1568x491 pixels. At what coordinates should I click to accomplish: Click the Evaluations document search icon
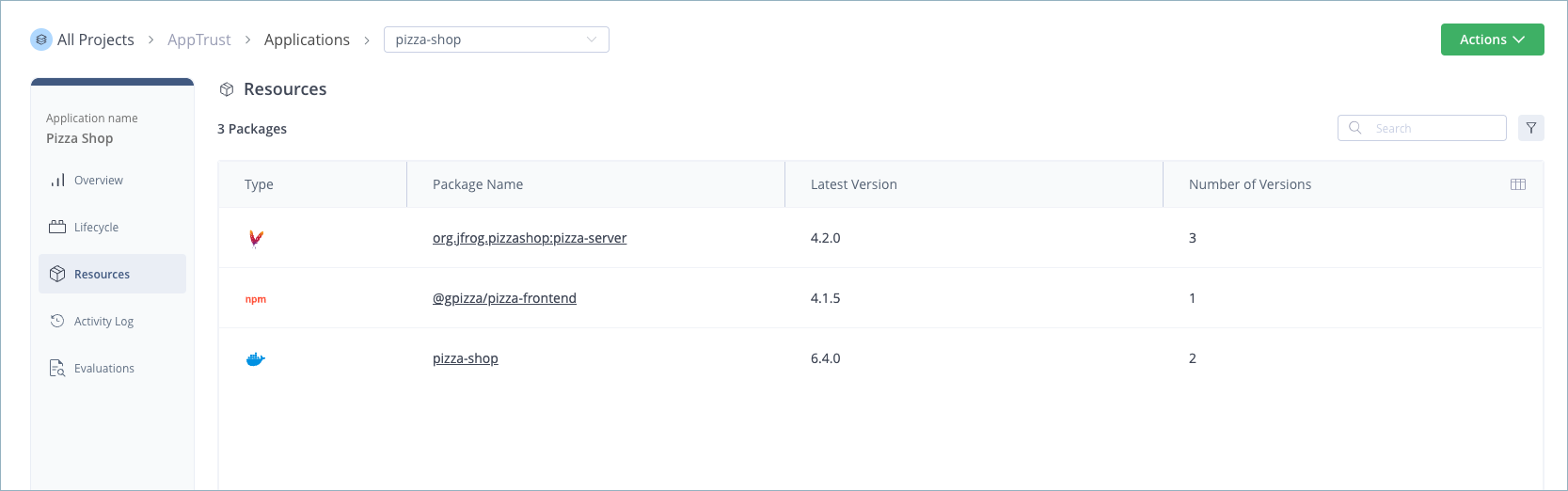pos(57,368)
